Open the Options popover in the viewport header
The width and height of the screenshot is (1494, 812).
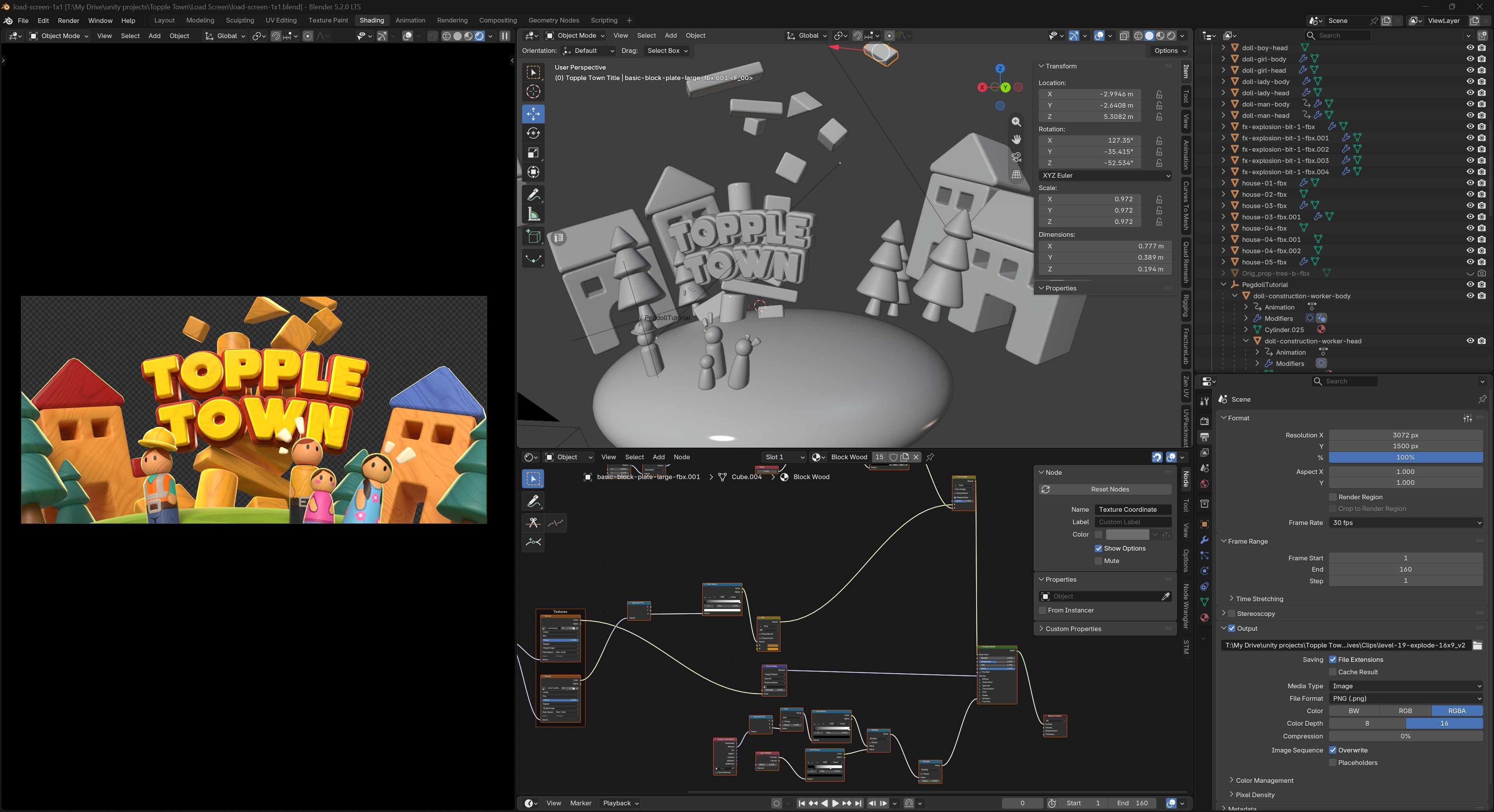tap(1169, 51)
